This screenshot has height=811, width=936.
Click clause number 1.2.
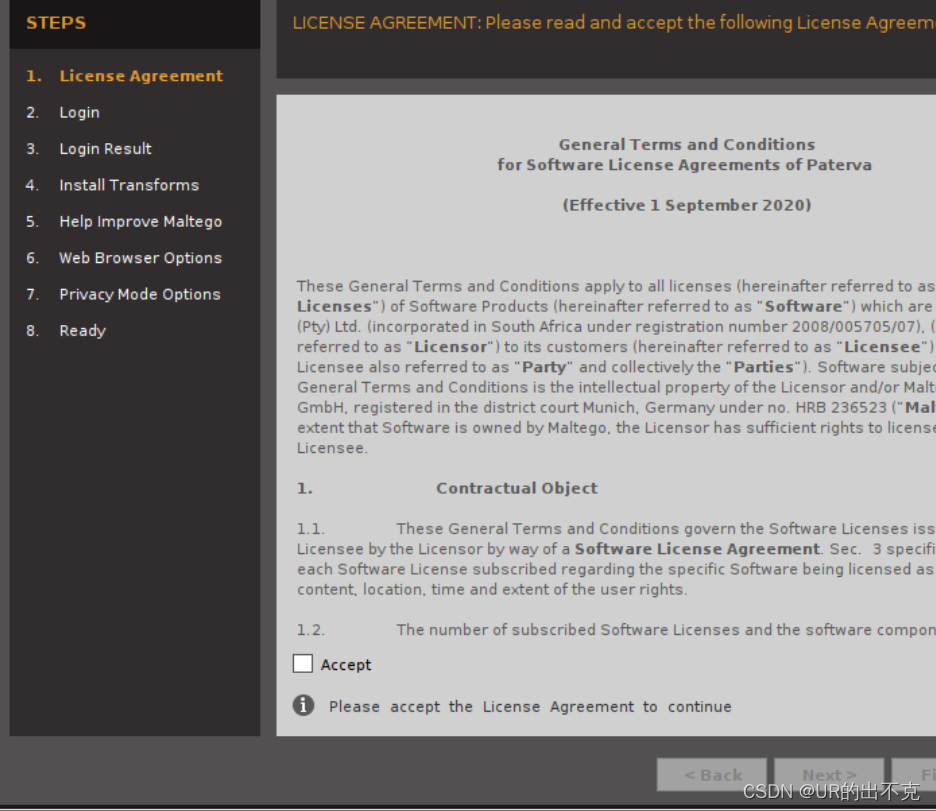pyautogui.click(x=310, y=630)
